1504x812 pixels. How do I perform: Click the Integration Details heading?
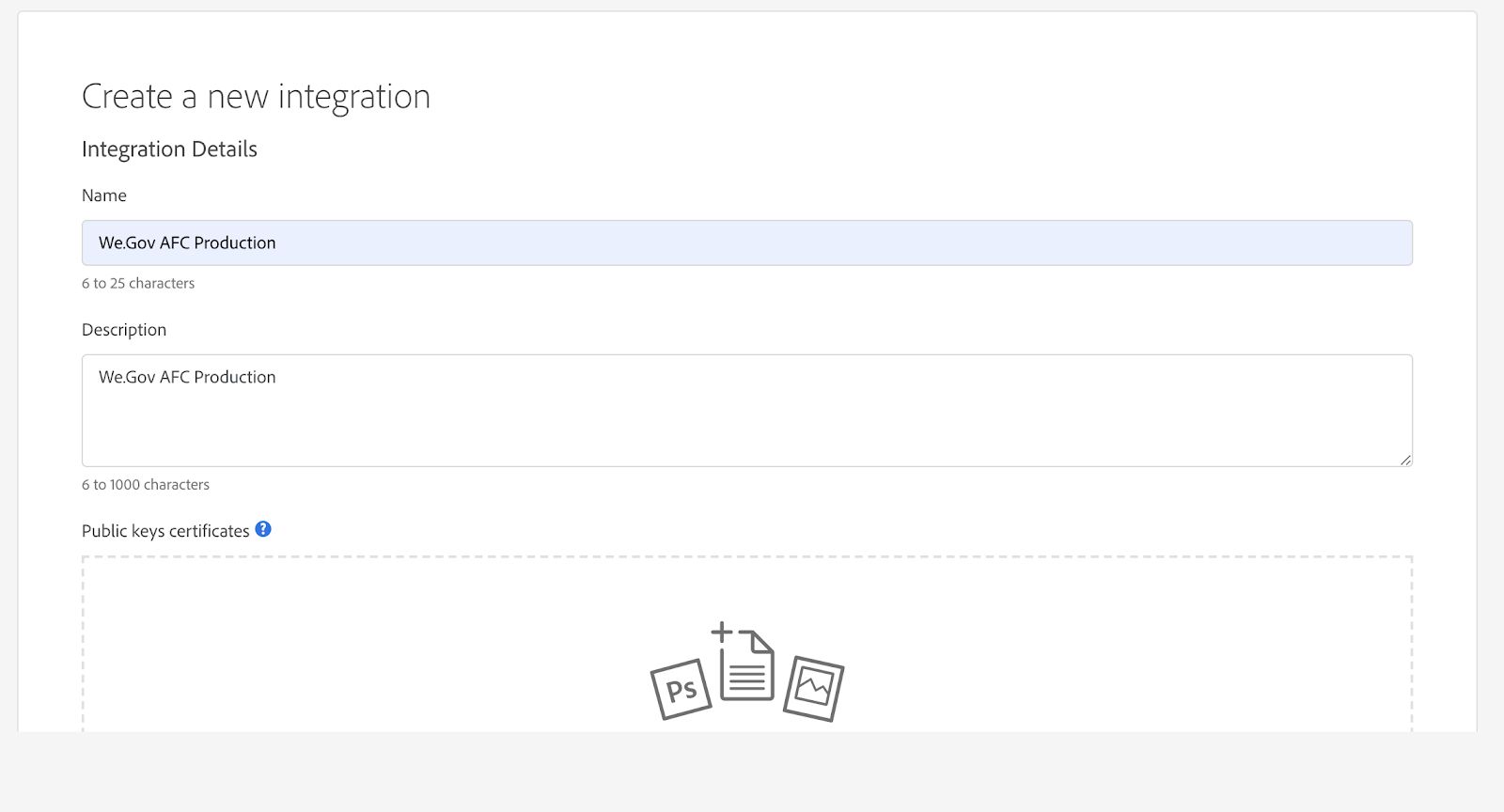170,148
